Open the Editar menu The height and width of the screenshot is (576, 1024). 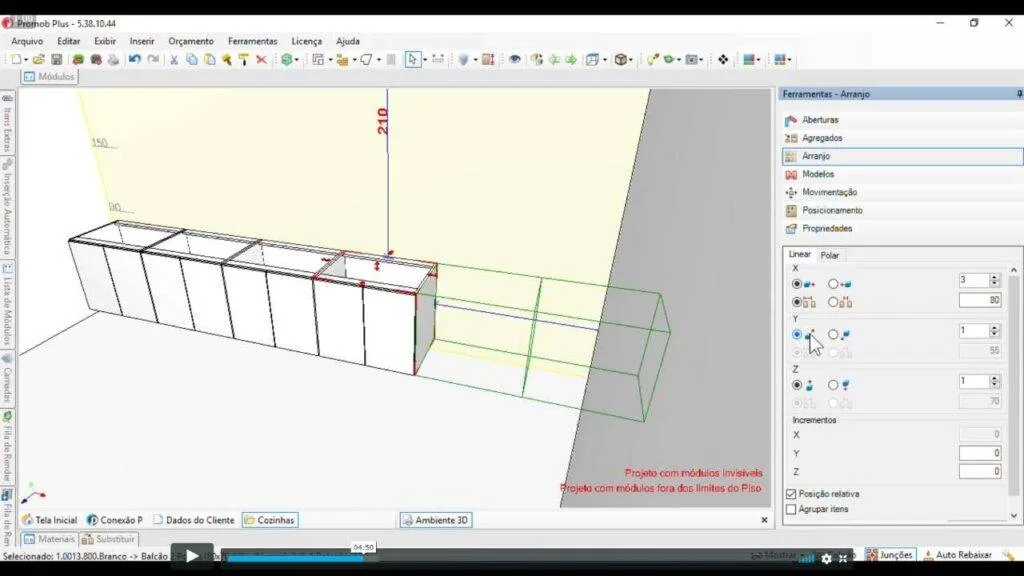click(69, 41)
